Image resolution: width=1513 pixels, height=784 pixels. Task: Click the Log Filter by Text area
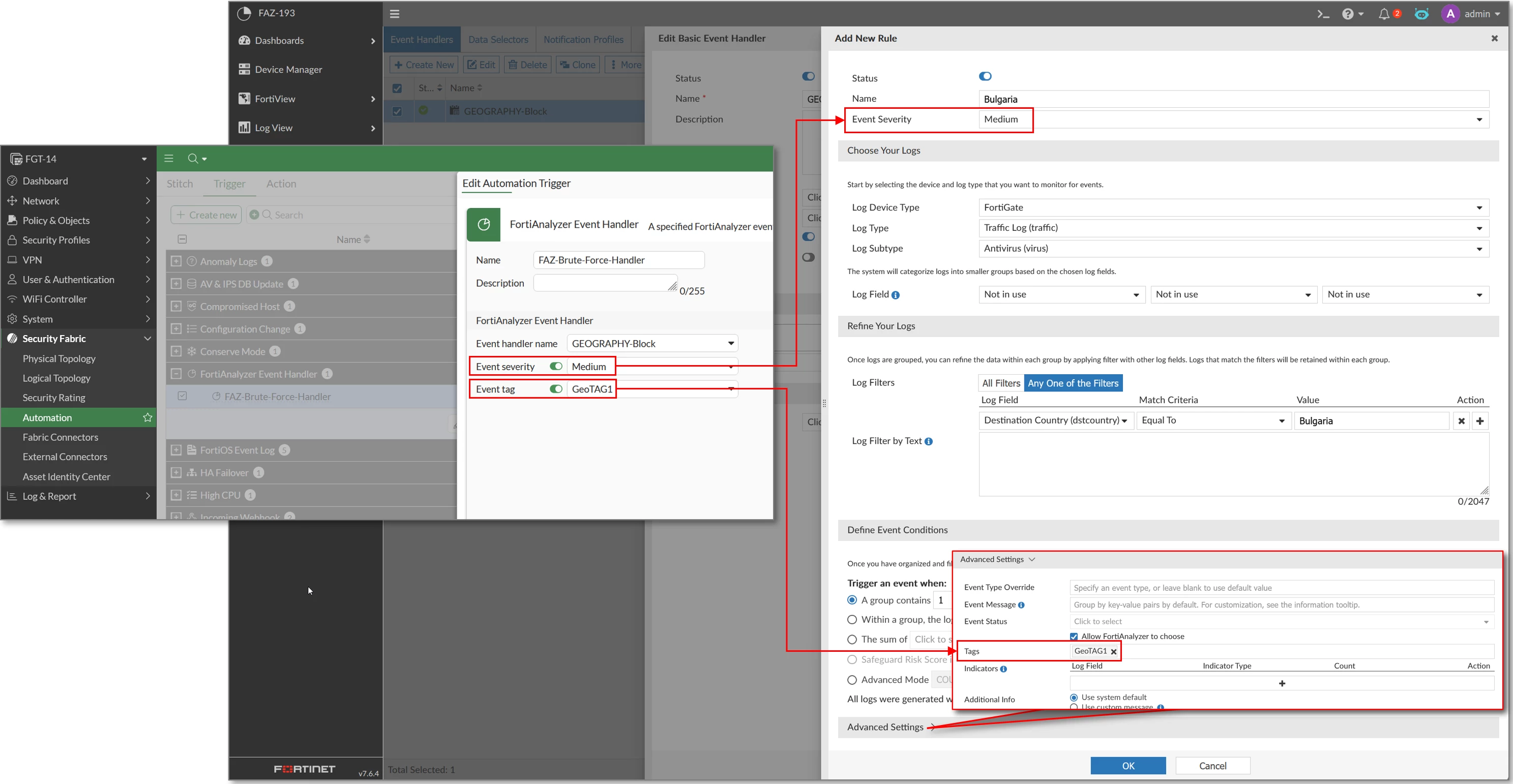coord(1233,465)
